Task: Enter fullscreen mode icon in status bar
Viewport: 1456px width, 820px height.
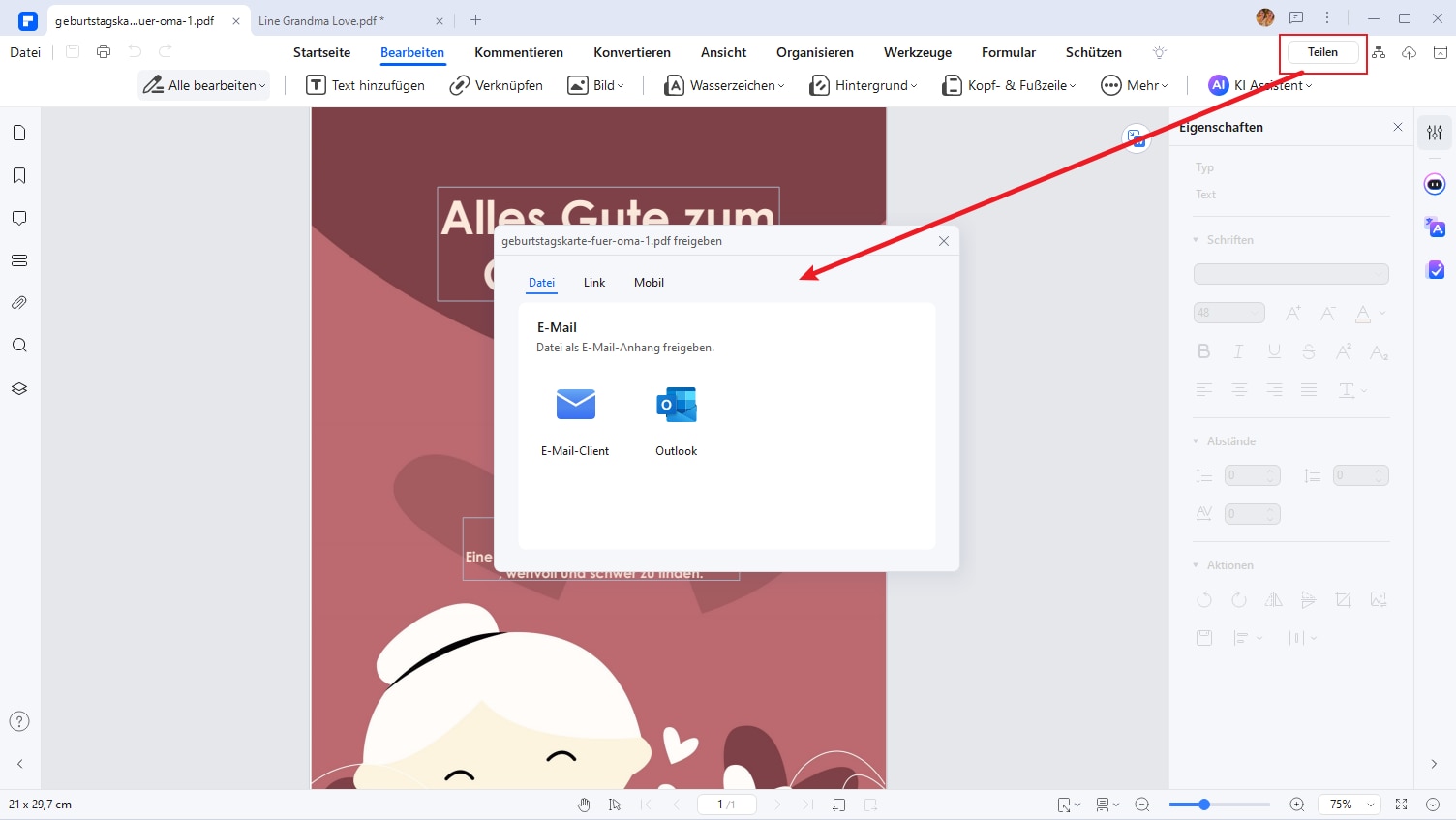Action: 1401,805
